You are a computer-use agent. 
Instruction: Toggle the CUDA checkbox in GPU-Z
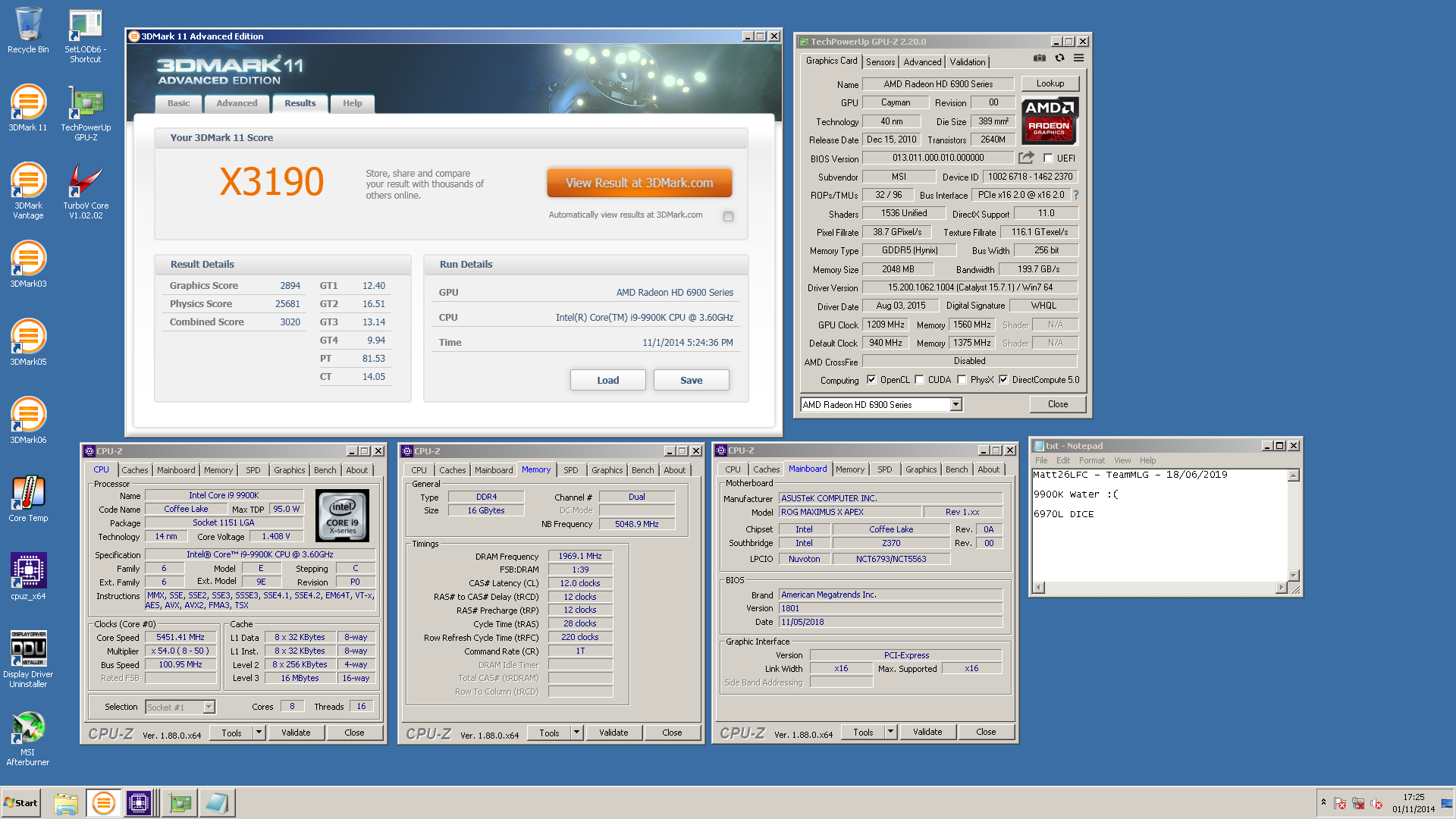coord(919,380)
